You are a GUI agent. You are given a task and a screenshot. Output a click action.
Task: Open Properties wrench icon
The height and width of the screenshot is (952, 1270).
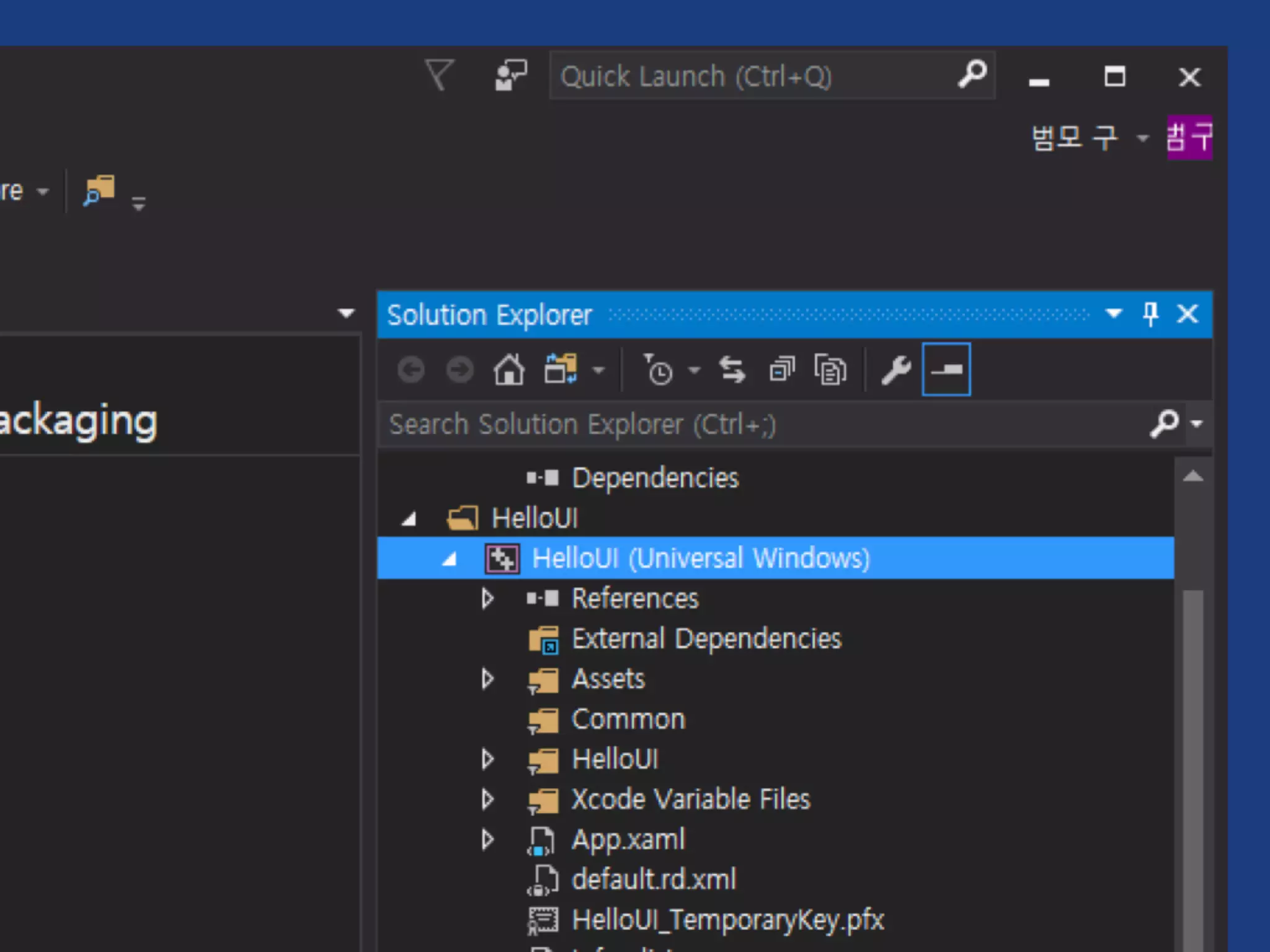point(896,371)
